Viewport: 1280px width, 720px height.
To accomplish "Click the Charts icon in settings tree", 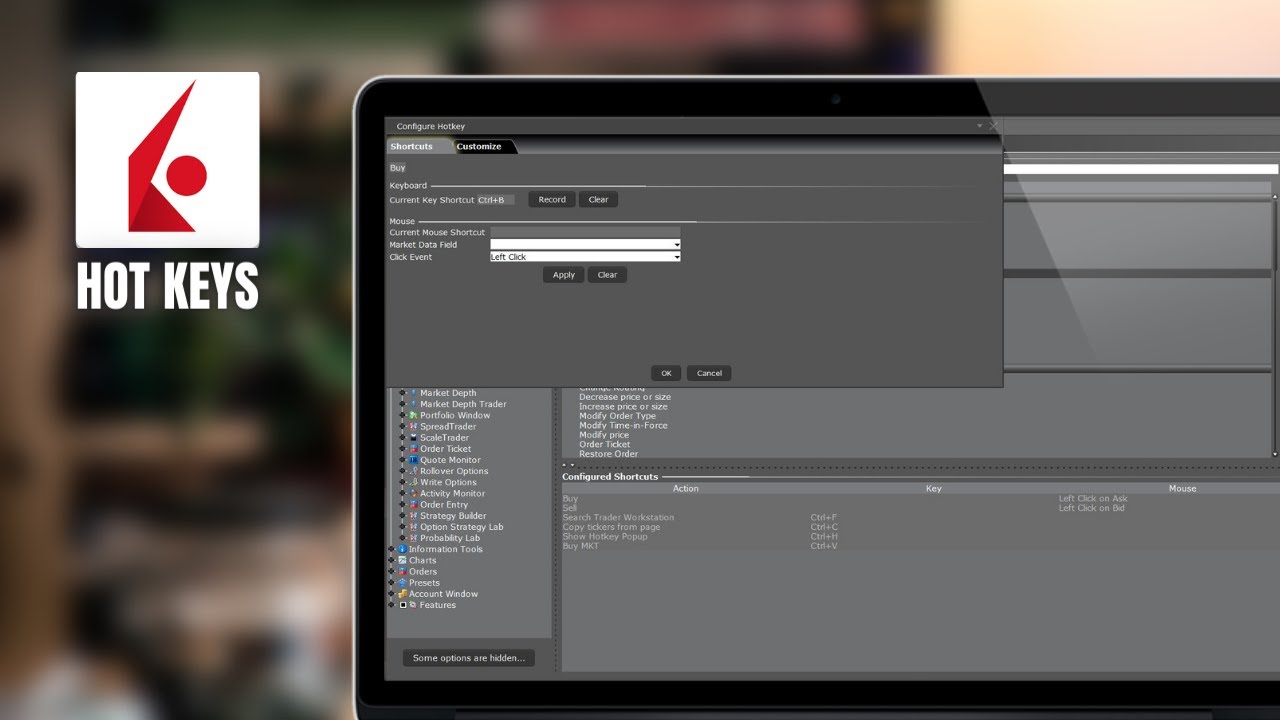I will 402,560.
